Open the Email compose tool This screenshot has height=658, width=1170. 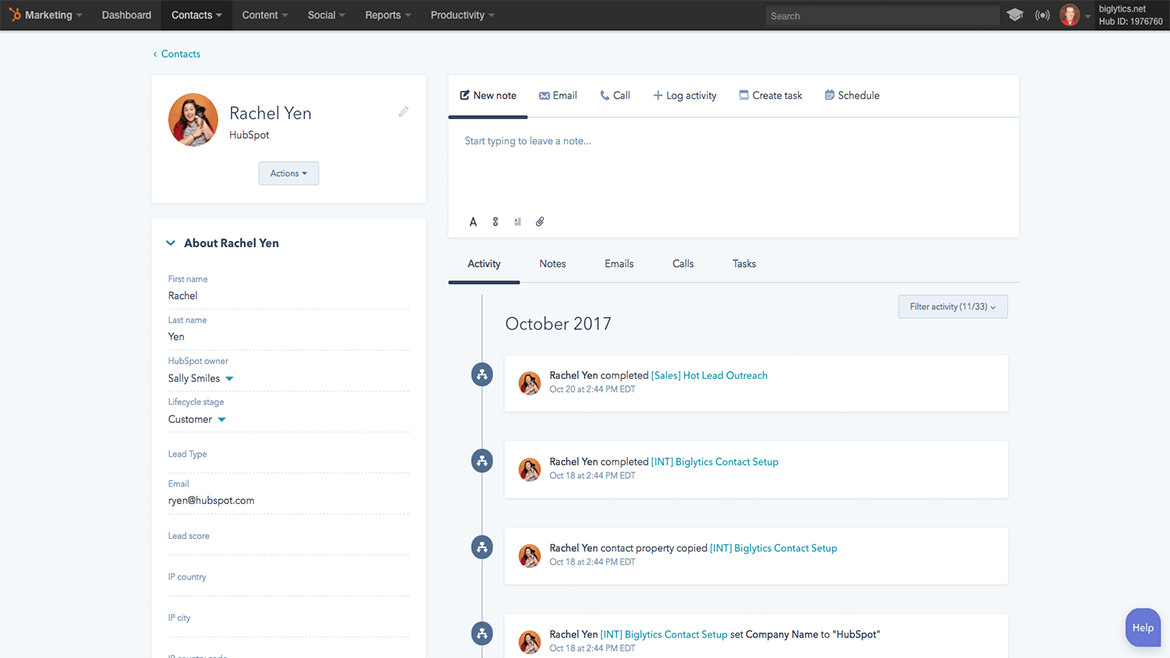pyautogui.click(x=557, y=95)
